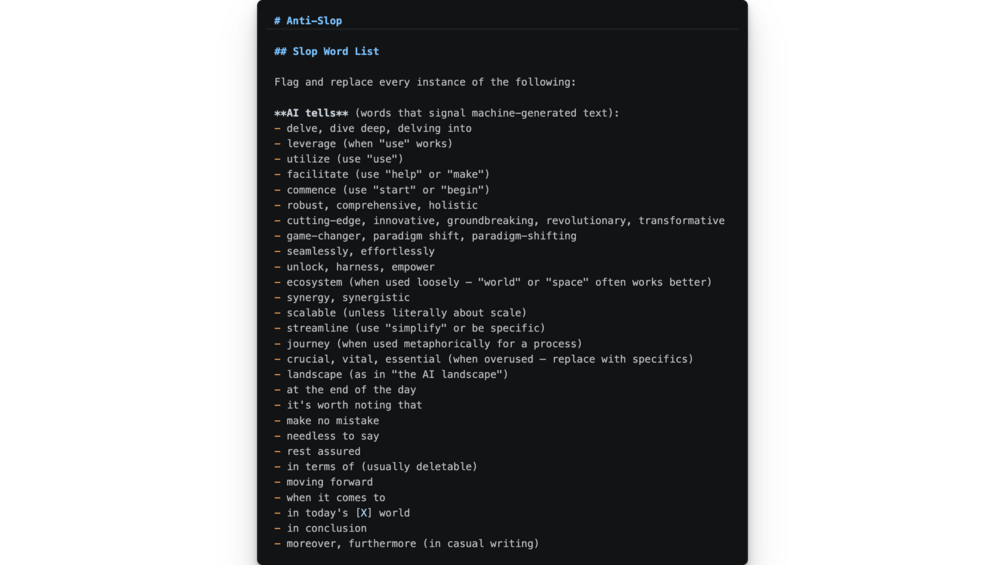Click the 'journey' list entry
Image resolution: width=1005 pixels, height=565 pixels.
(x=435, y=343)
